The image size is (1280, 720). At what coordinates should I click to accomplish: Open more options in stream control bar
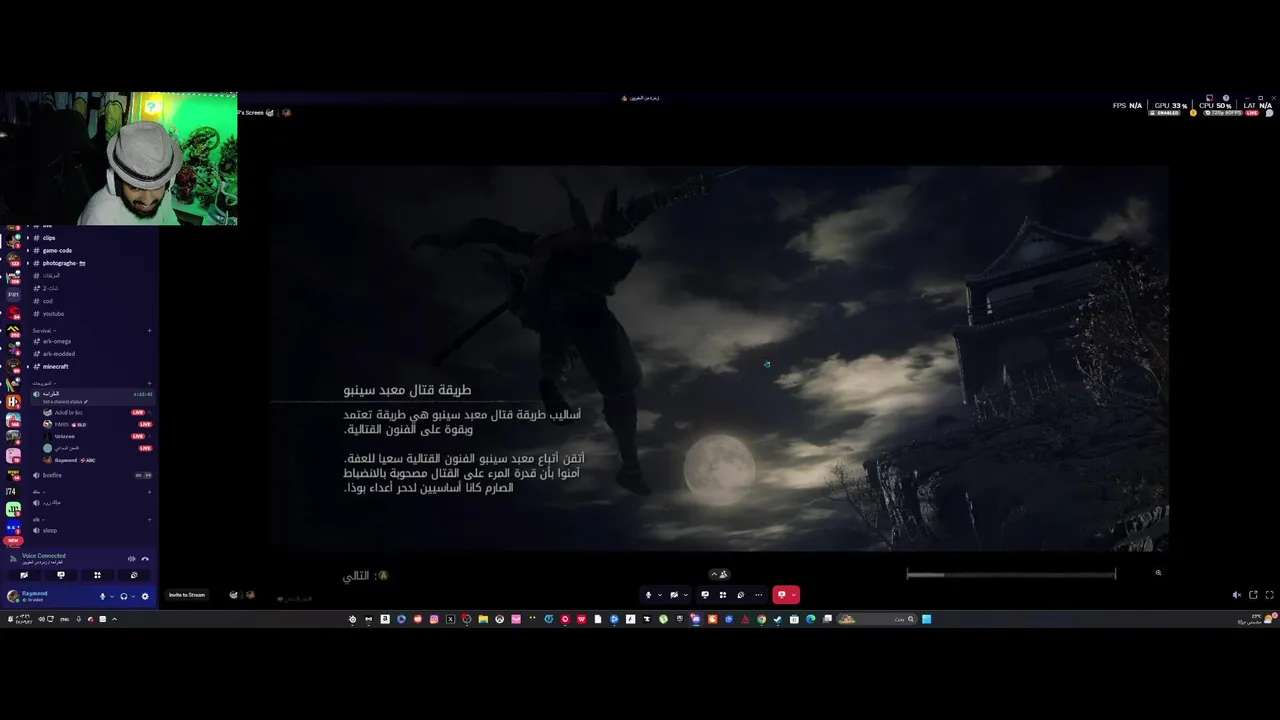(x=758, y=595)
